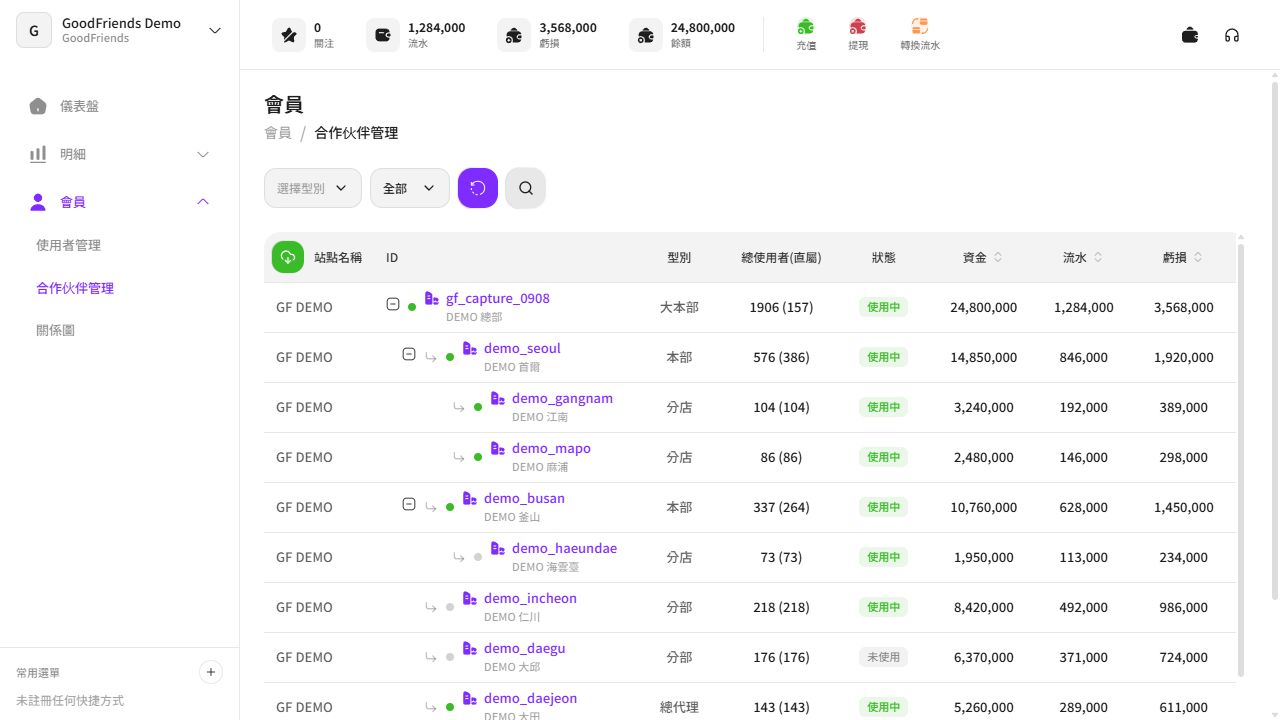Open partner link gf_capture_0908
Screen dimensions: 1280x720
click(x=498, y=298)
